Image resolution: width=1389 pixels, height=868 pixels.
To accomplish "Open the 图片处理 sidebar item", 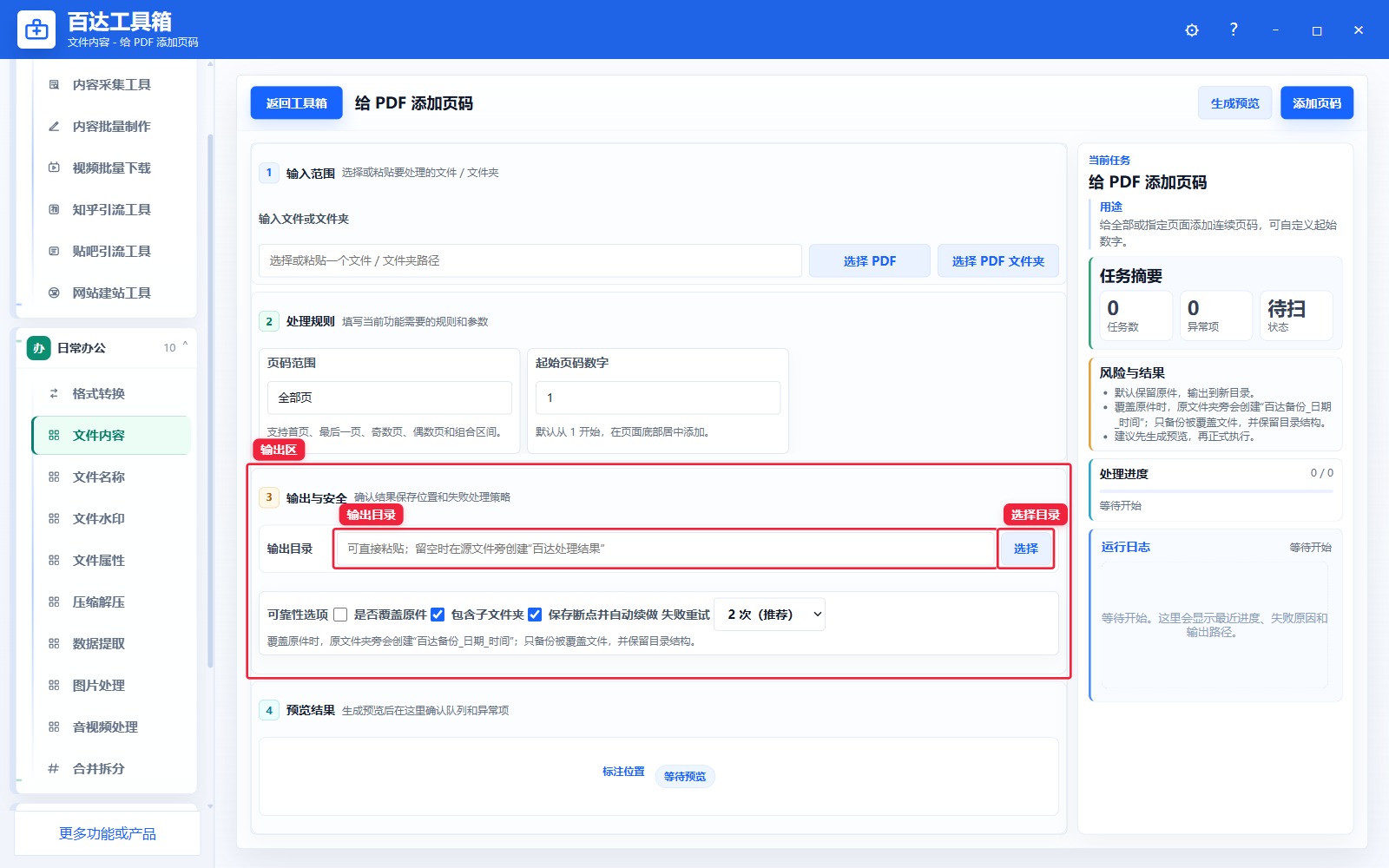I will [111, 686].
